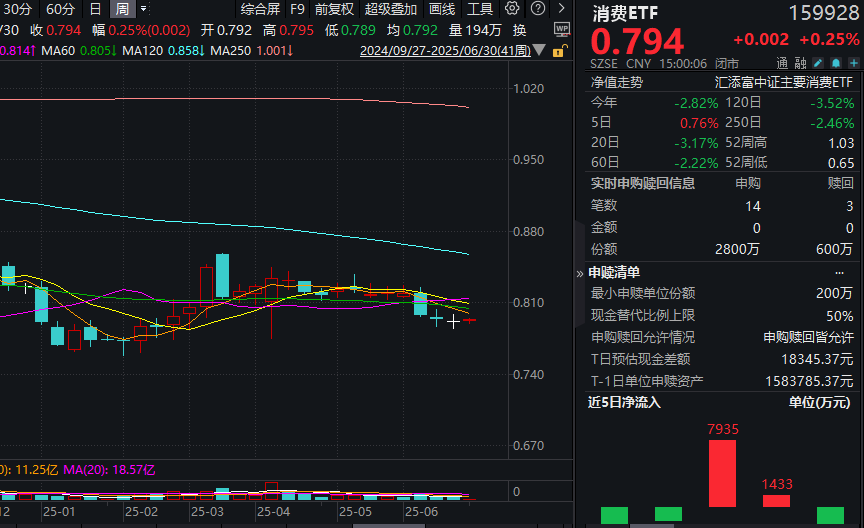The image size is (864, 528).
Task: Open the period dropdown arrow next to 周
Action: click(143, 9)
